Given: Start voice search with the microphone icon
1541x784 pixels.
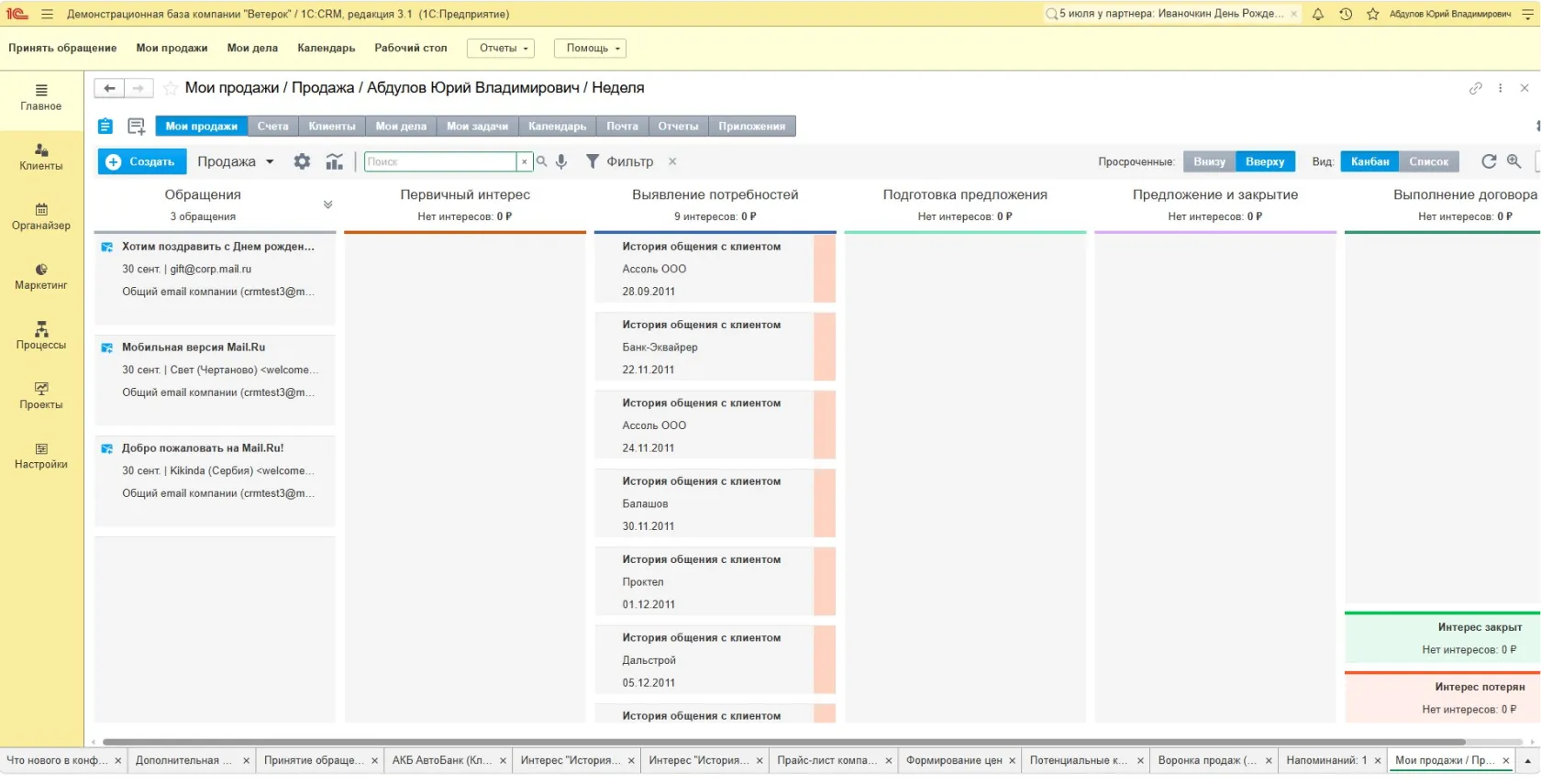Looking at the screenshot, I should [561, 161].
